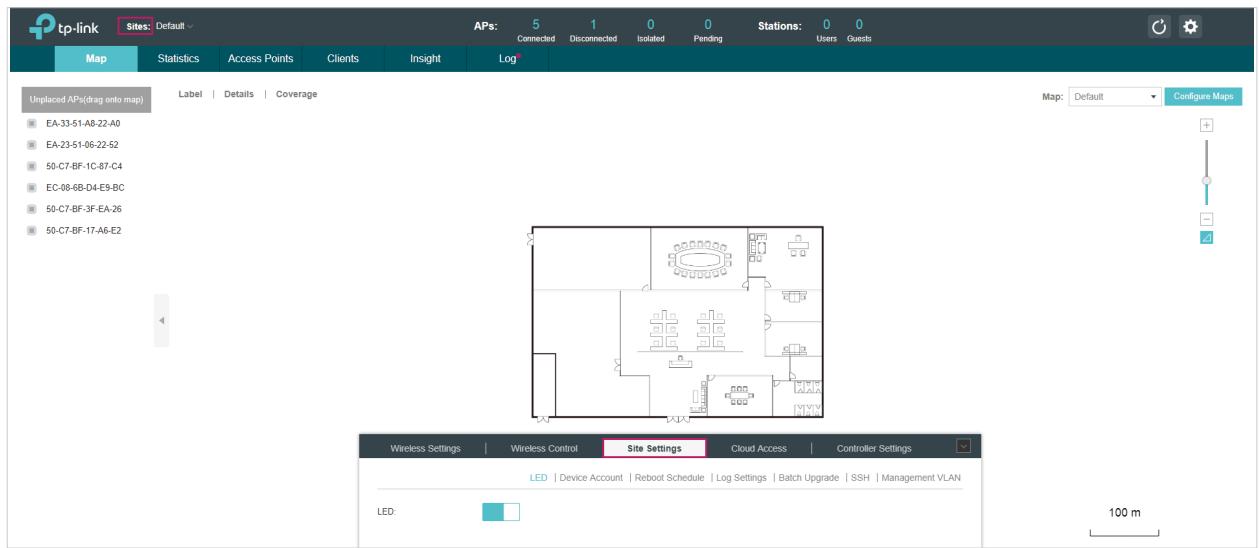The image size is (1259, 548).
Task: Open the Map selection dropdown
Action: point(1114,97)
